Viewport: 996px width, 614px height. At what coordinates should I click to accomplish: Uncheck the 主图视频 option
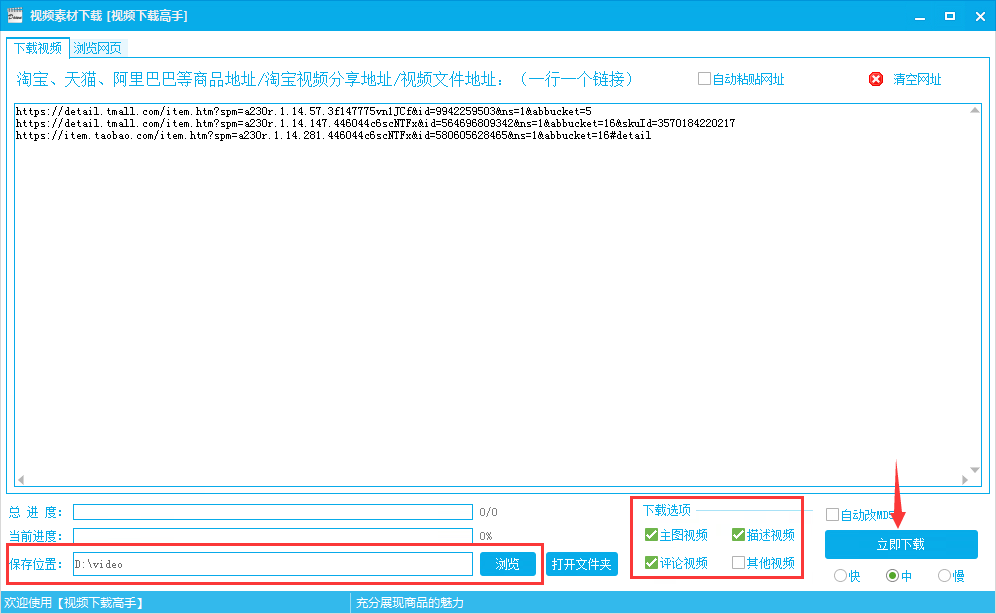coord(651,535)
